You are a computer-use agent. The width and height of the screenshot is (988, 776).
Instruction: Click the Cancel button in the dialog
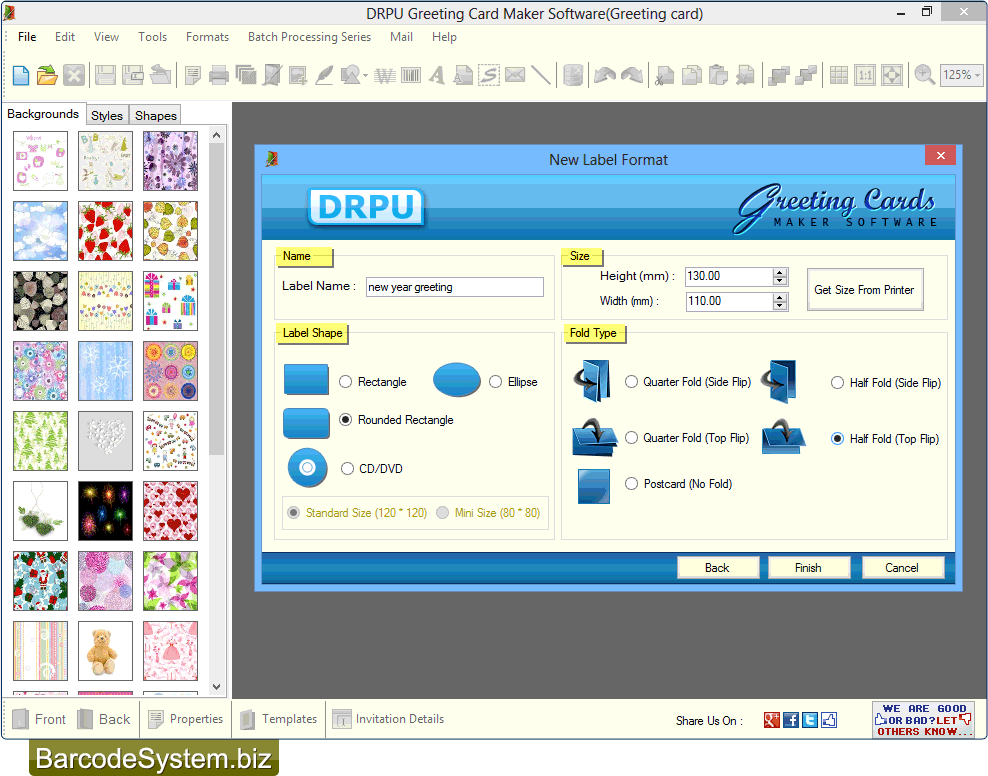click(x=902, y=568)
